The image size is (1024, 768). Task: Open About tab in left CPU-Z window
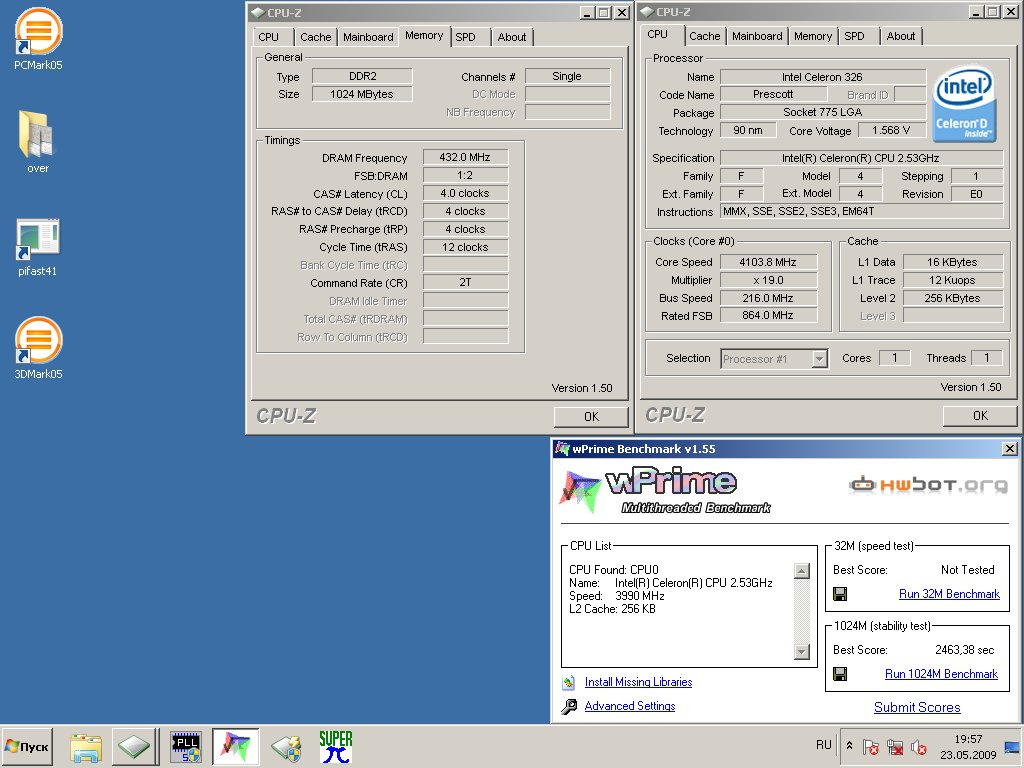(512, 37)
